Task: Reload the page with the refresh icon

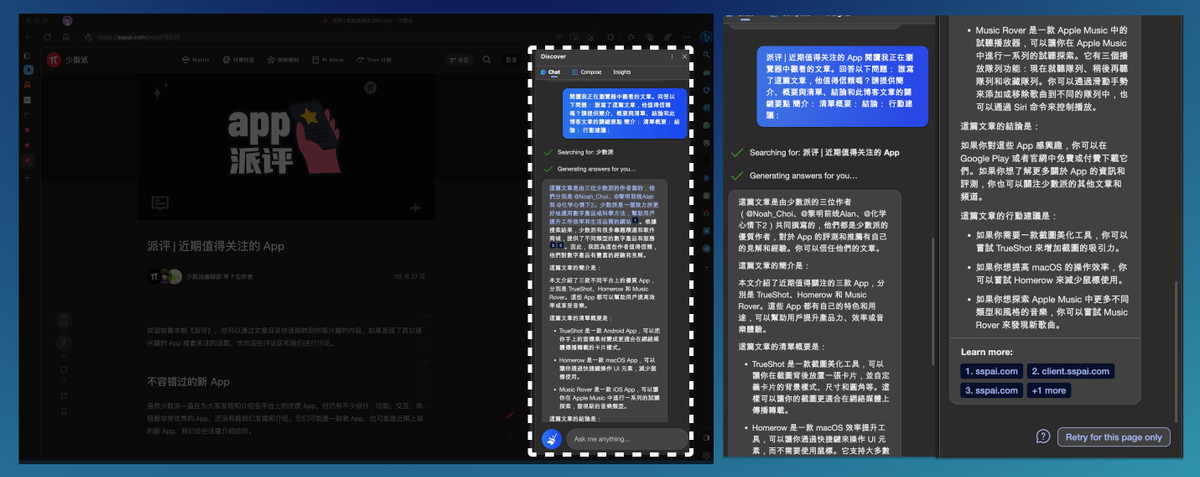Action: click(47, 38)
